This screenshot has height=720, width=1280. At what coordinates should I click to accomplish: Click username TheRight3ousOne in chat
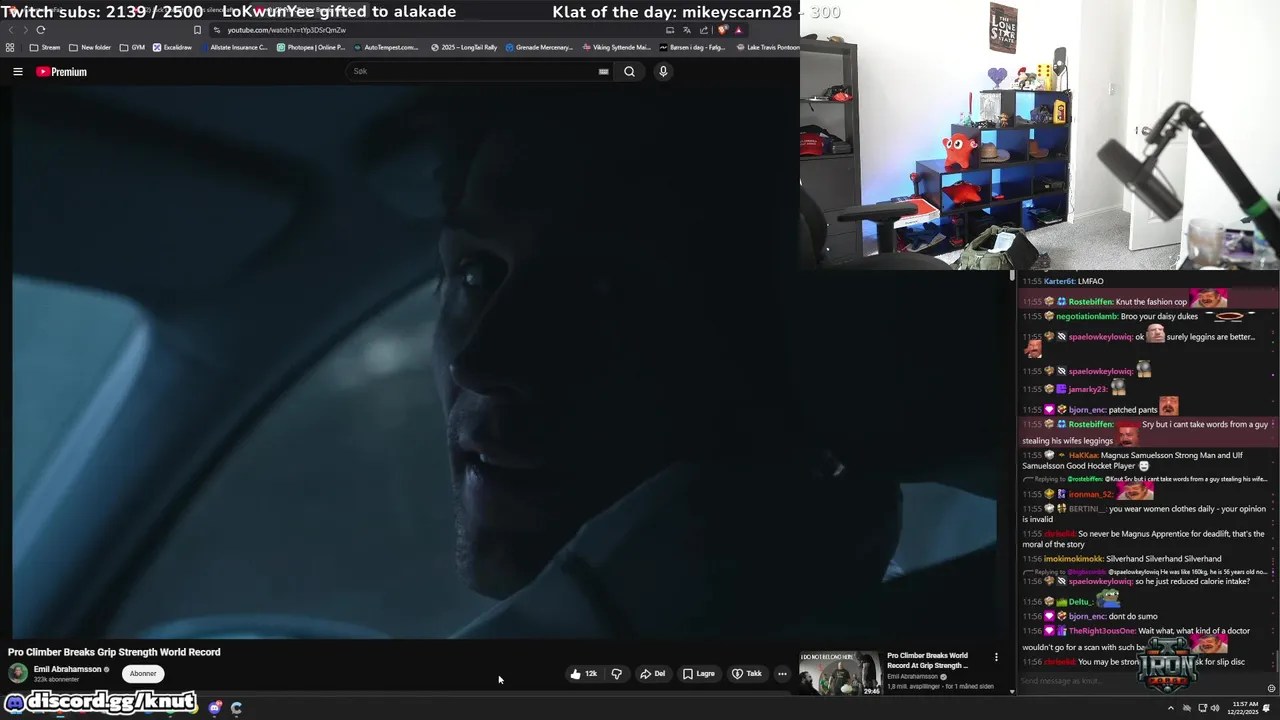[1101, 631]
